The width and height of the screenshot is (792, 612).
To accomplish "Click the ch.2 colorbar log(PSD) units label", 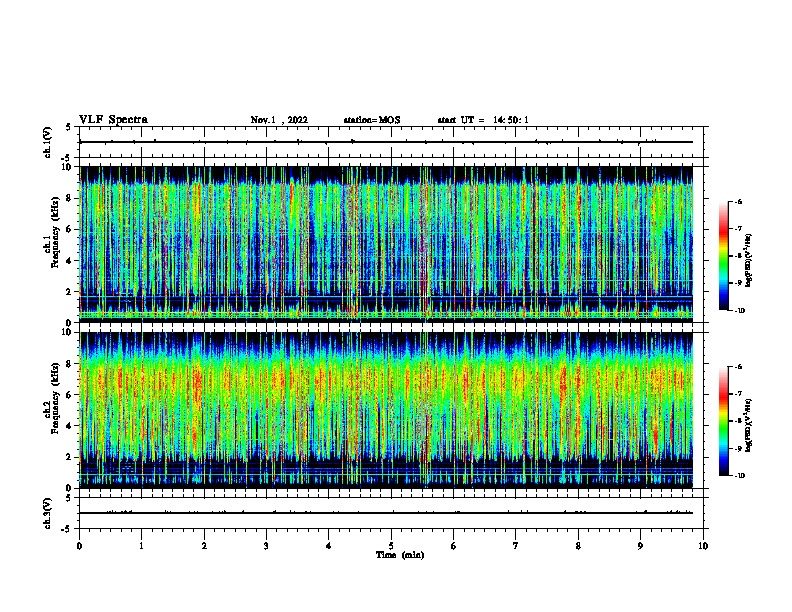I will [749, 426].
